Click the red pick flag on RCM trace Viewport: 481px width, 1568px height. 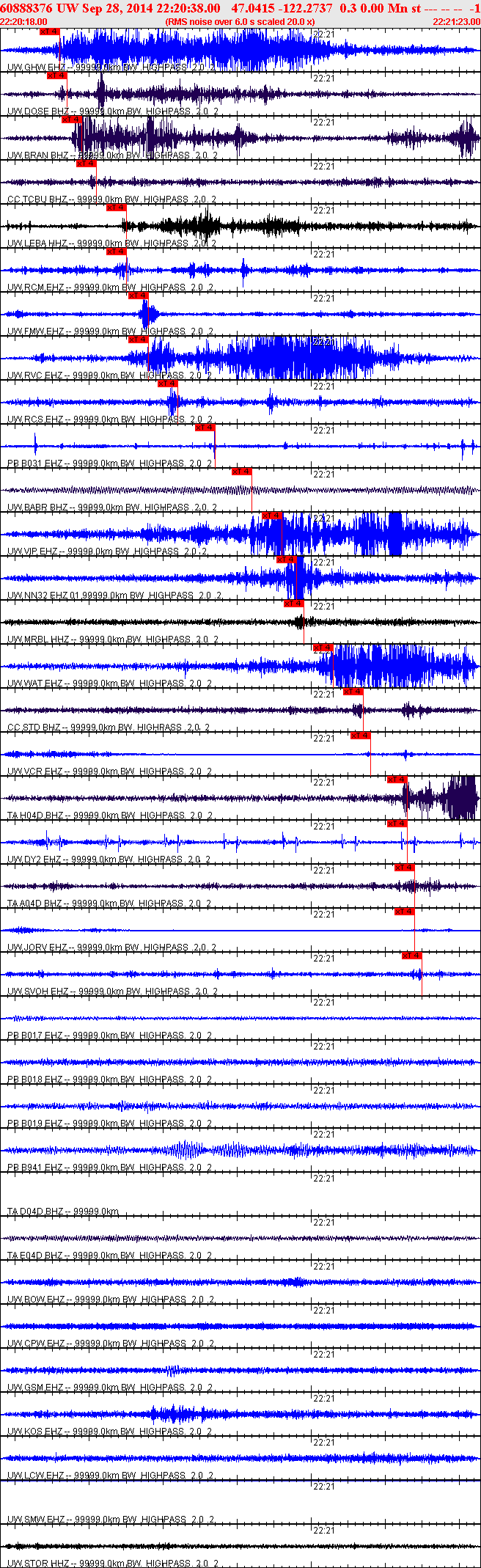(116, 252)
